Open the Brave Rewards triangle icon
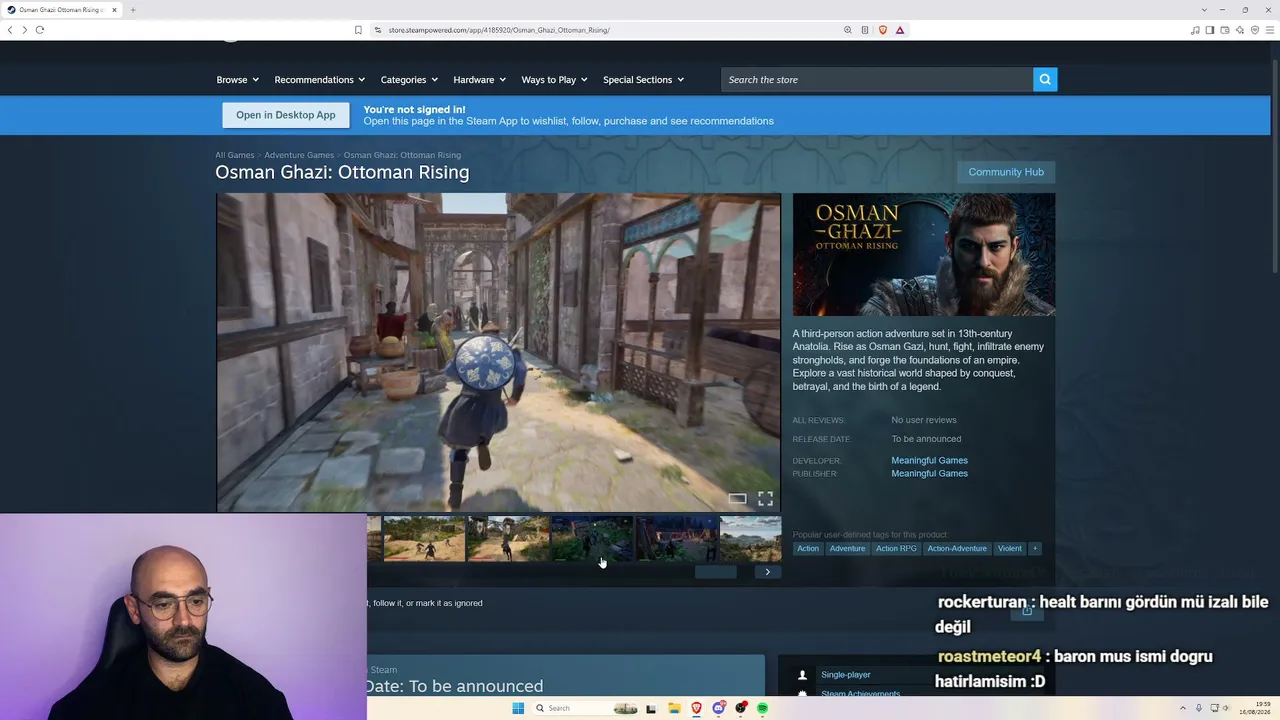This screenshot has width=1280, height=720. point(900,30)
